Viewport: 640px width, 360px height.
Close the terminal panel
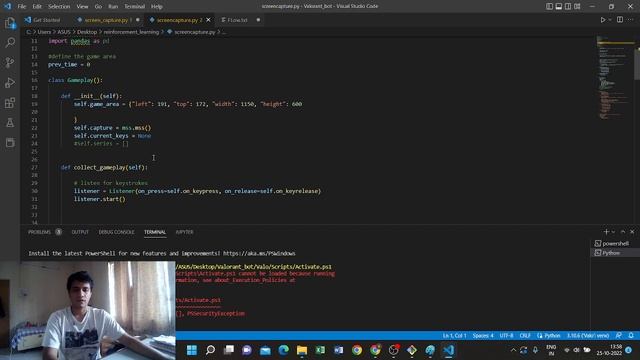[x=632, y=231]
